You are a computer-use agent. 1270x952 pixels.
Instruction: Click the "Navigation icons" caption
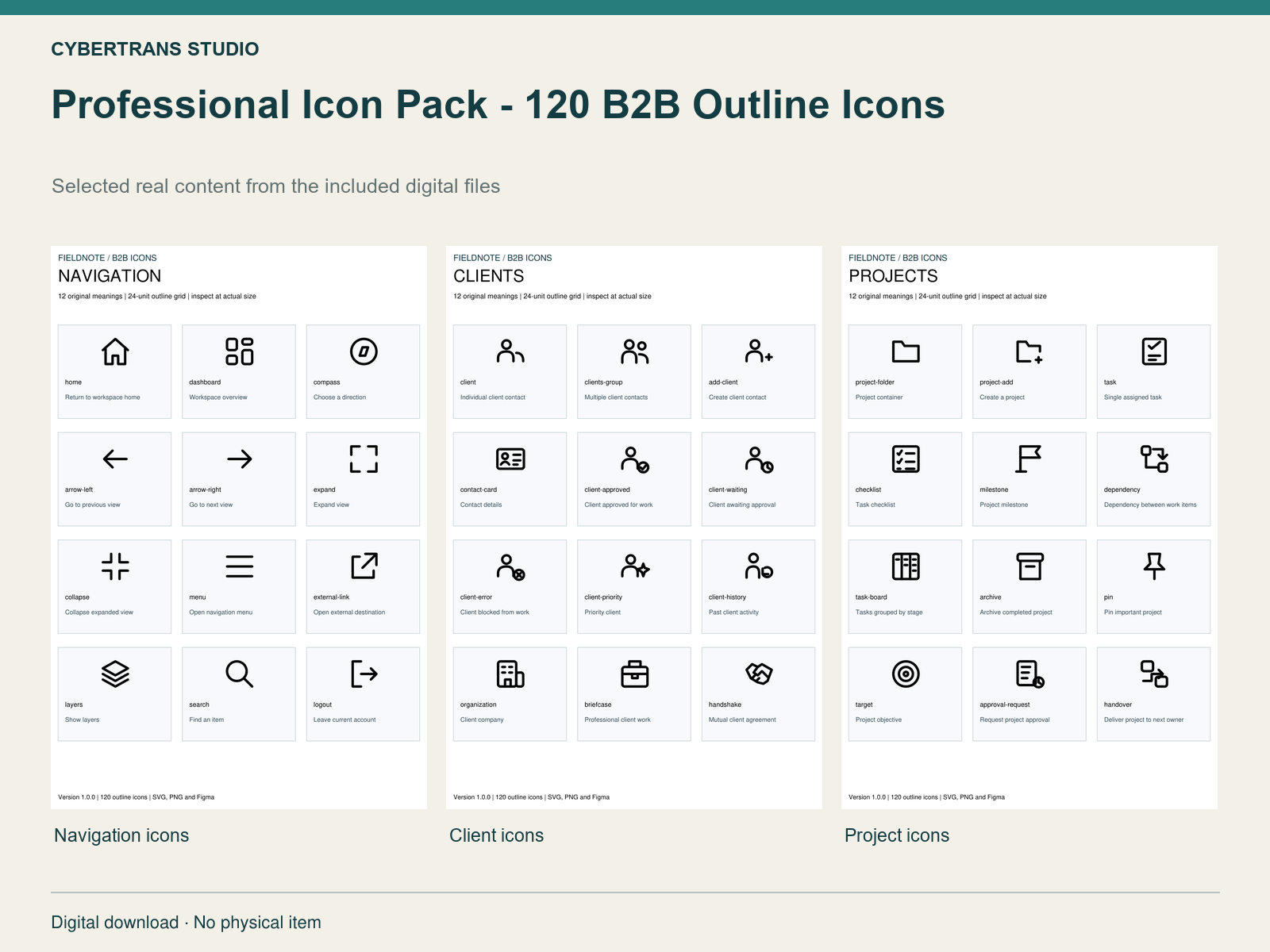[121, 835]
